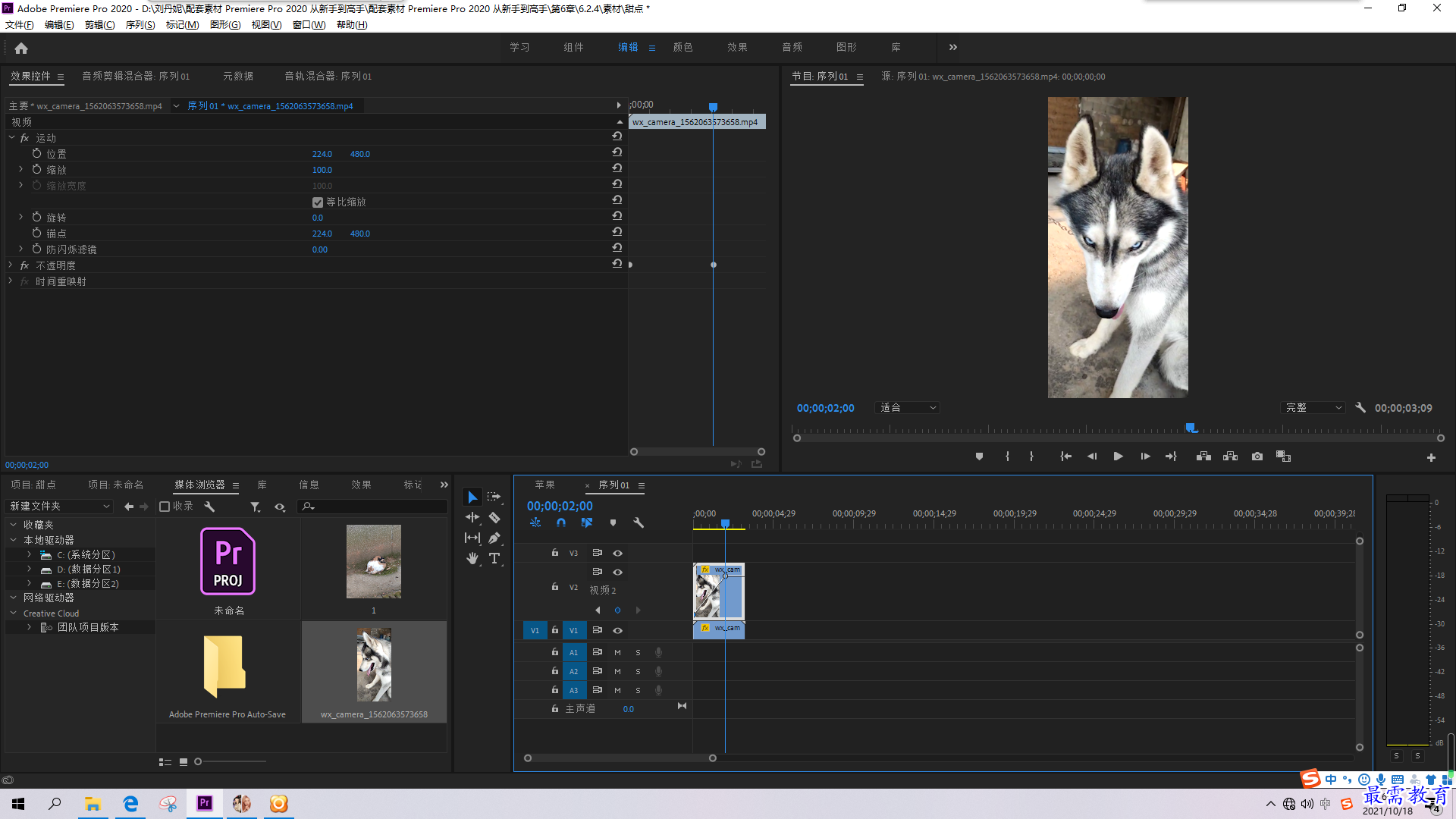Toggle animation stopwatch for Scale

tap(36, 169)
